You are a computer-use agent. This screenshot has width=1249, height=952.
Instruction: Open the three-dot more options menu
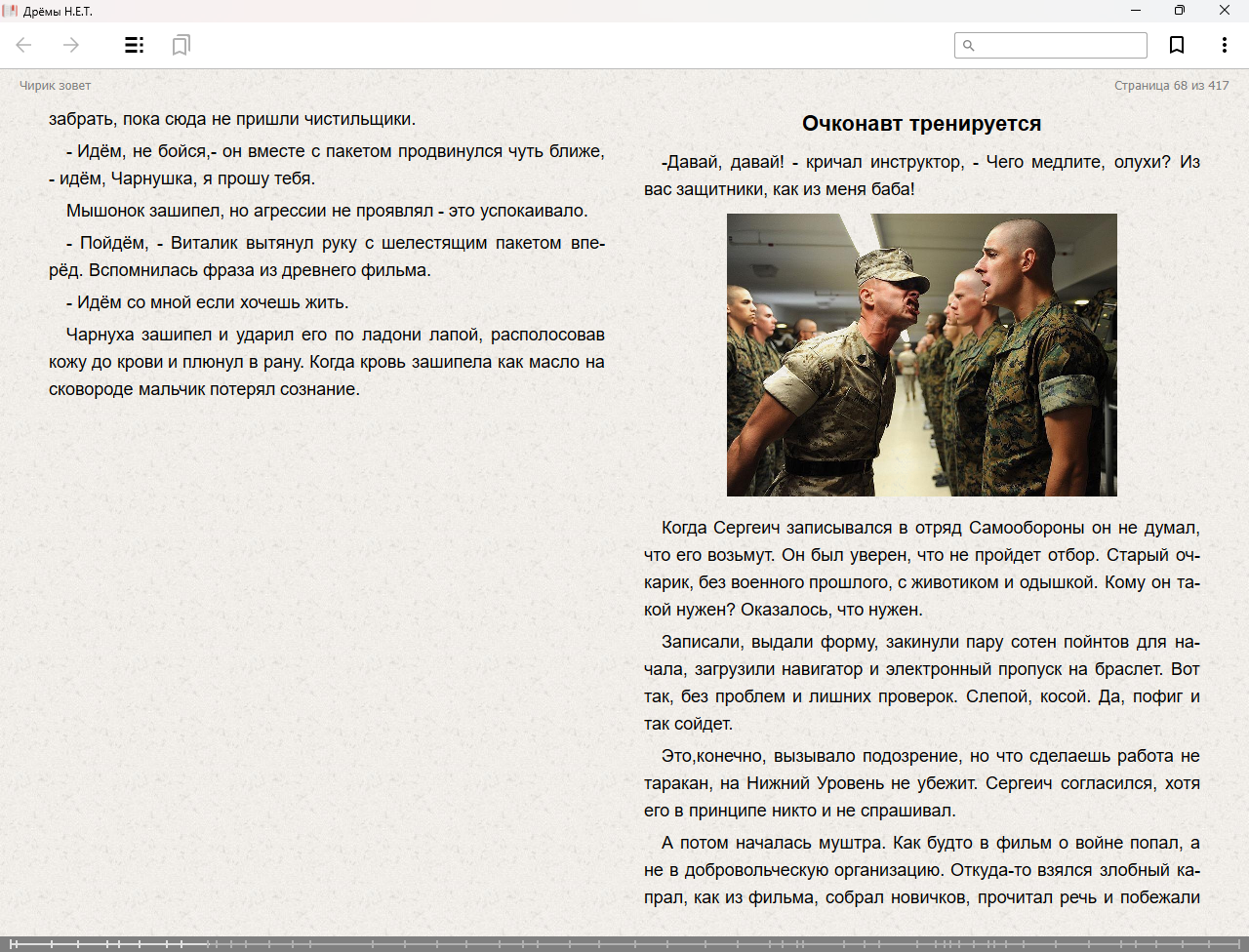pos(1224,45)
